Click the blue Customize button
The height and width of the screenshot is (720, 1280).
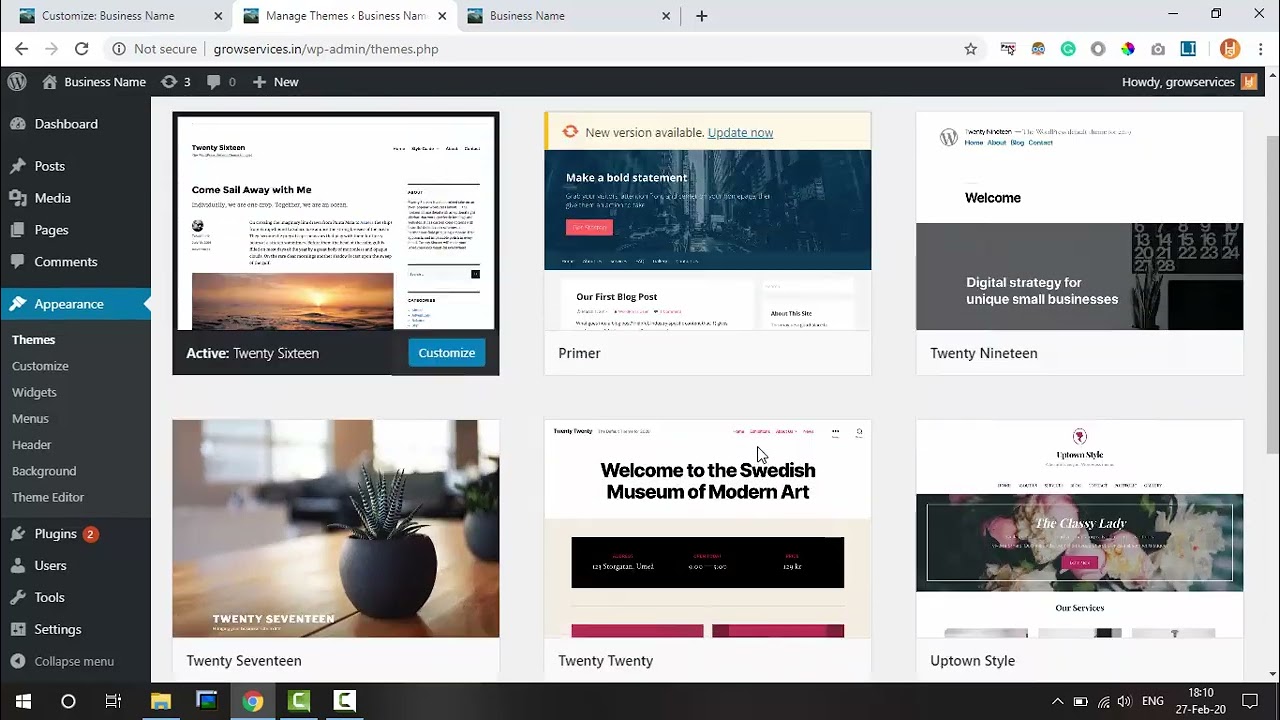point(447,353)
